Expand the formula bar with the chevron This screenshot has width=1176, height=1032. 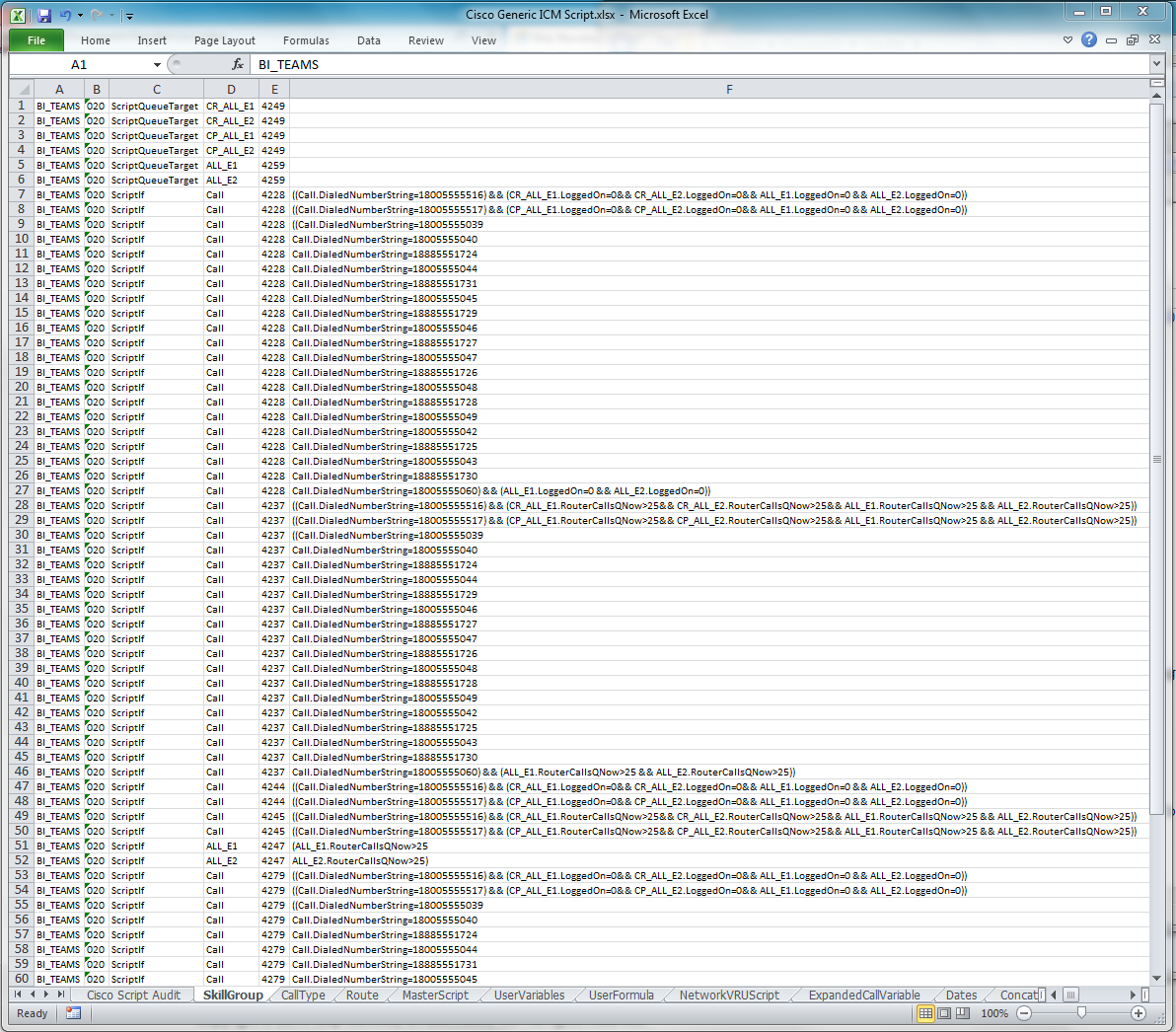tap(1156, 64)
